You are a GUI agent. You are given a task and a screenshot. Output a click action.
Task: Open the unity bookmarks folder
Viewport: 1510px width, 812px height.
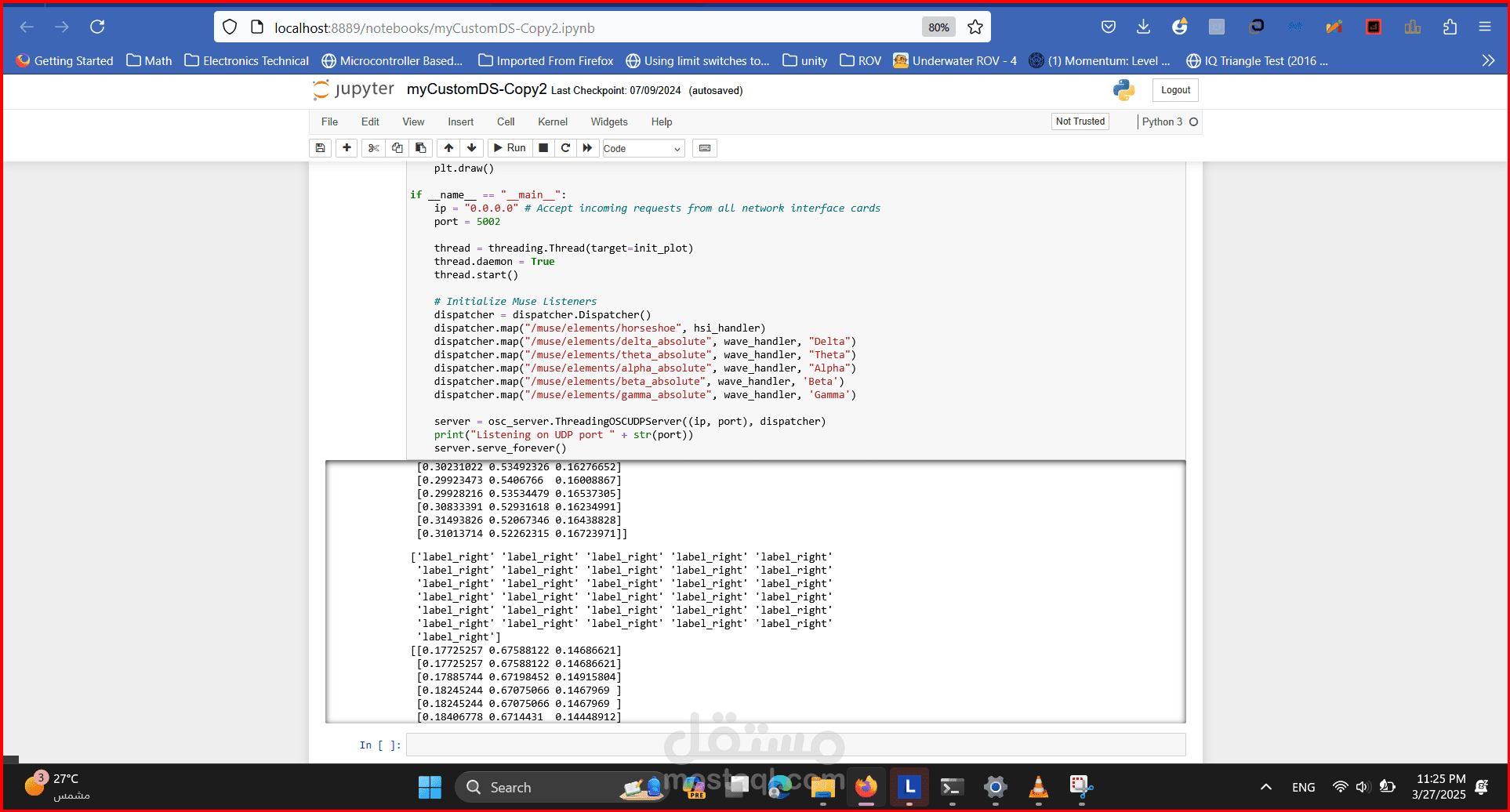tap(805, 61)
